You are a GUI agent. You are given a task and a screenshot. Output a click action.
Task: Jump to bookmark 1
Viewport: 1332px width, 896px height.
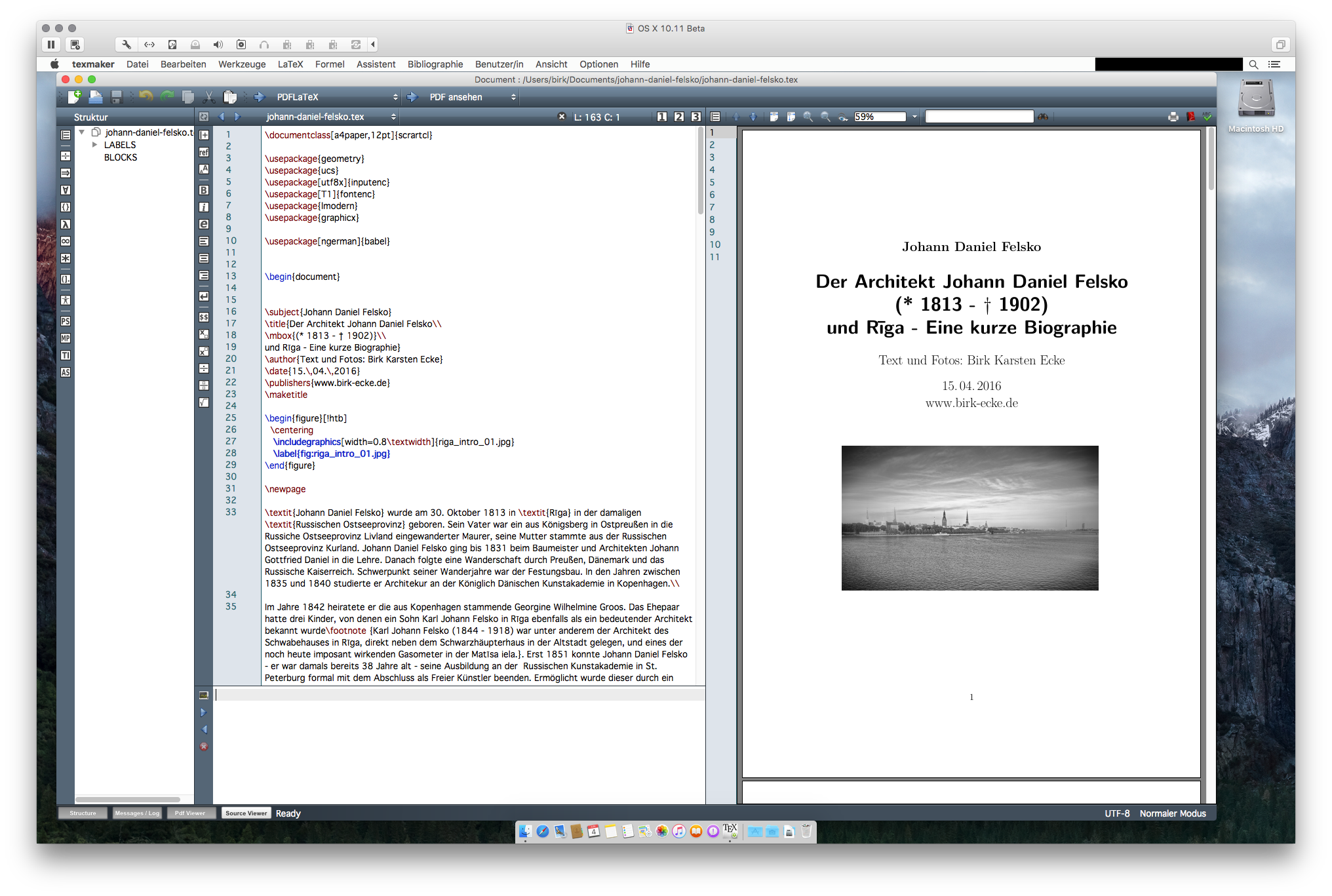(662, 117)
